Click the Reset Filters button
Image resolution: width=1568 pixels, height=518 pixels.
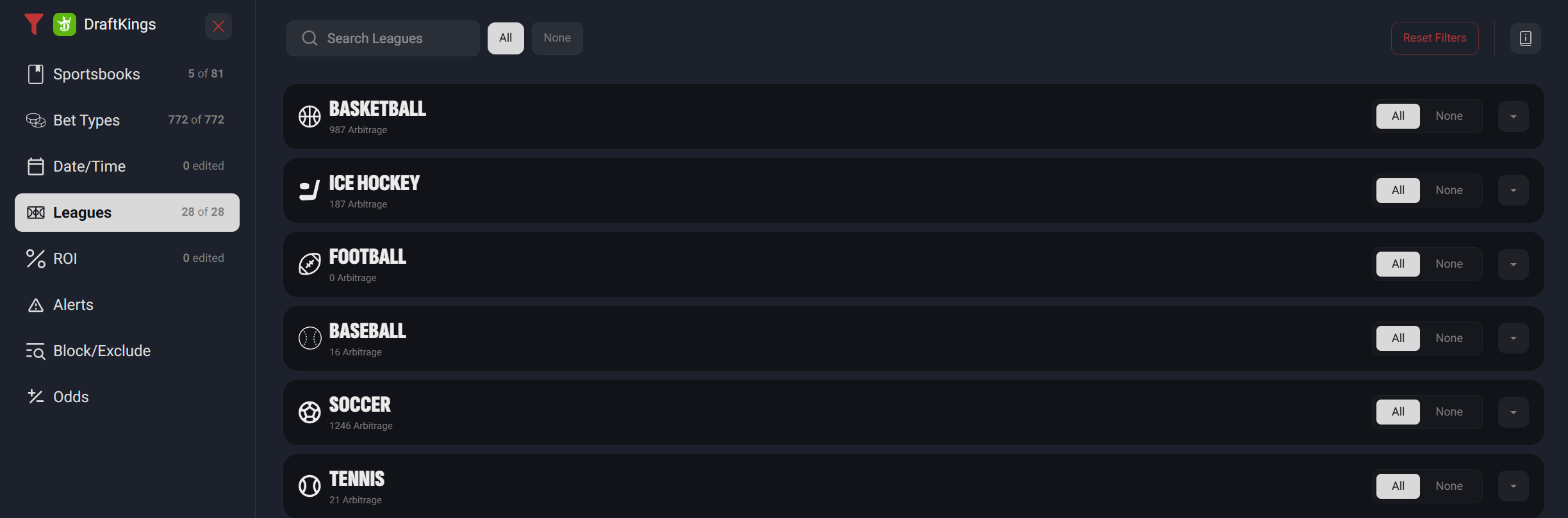[1435, 38]
